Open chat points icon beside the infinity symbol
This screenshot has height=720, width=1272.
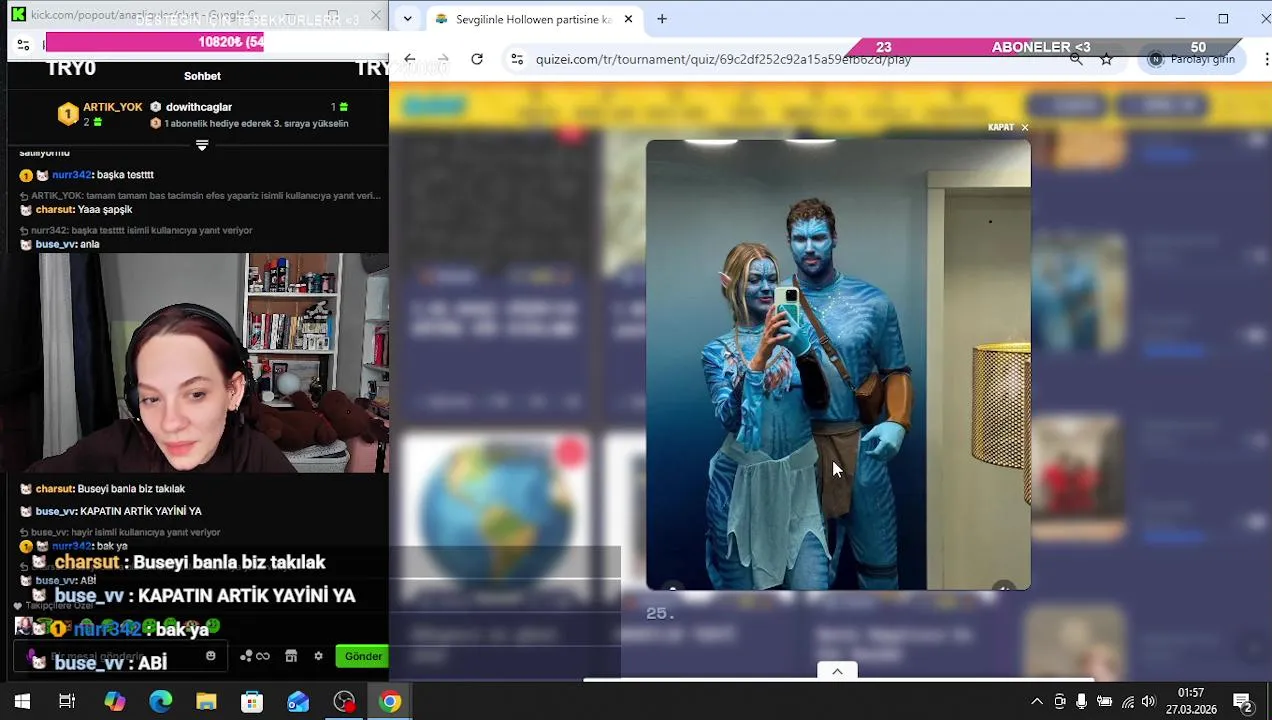click(x=246, y=656)
